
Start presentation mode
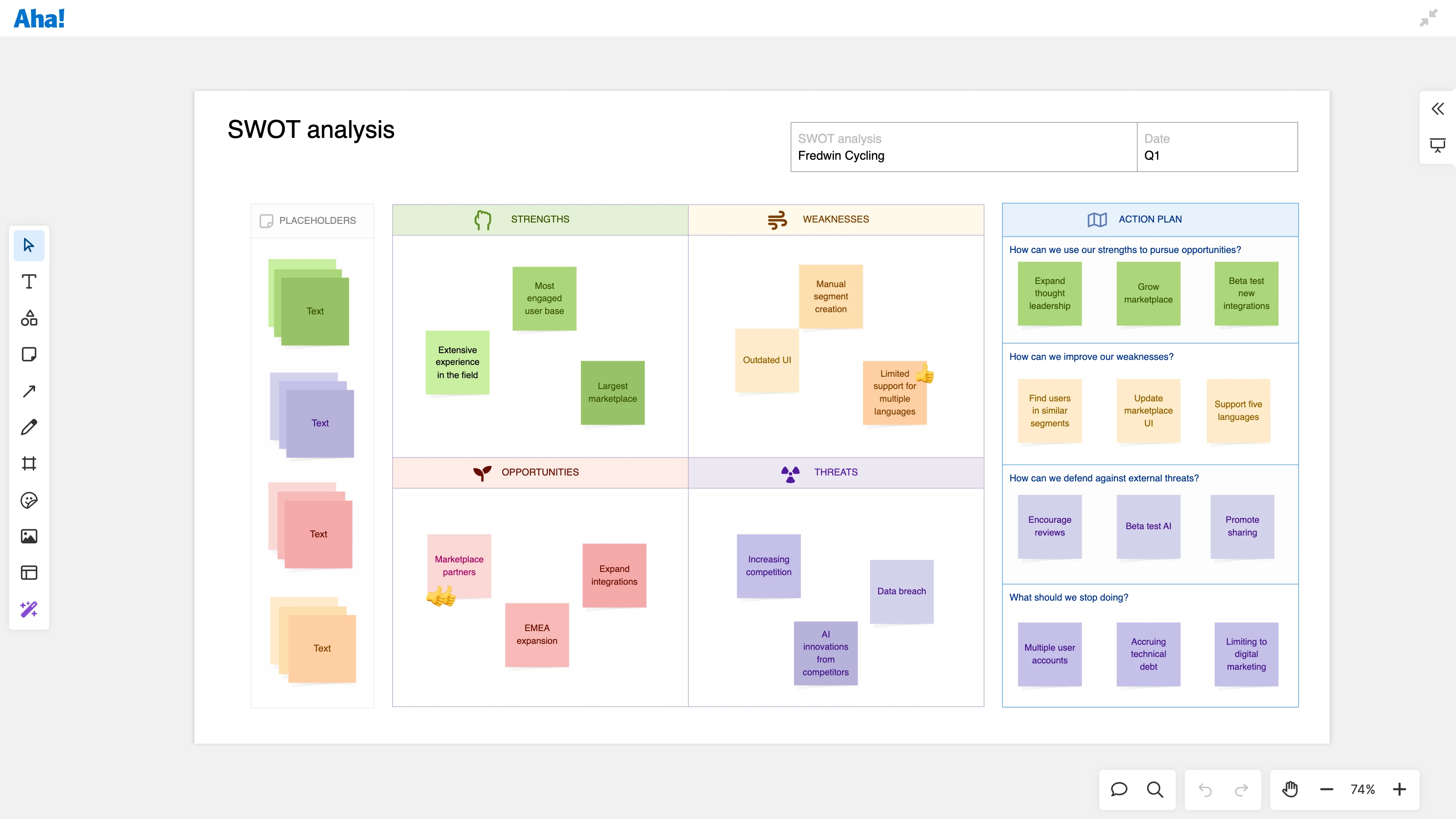1437,145
